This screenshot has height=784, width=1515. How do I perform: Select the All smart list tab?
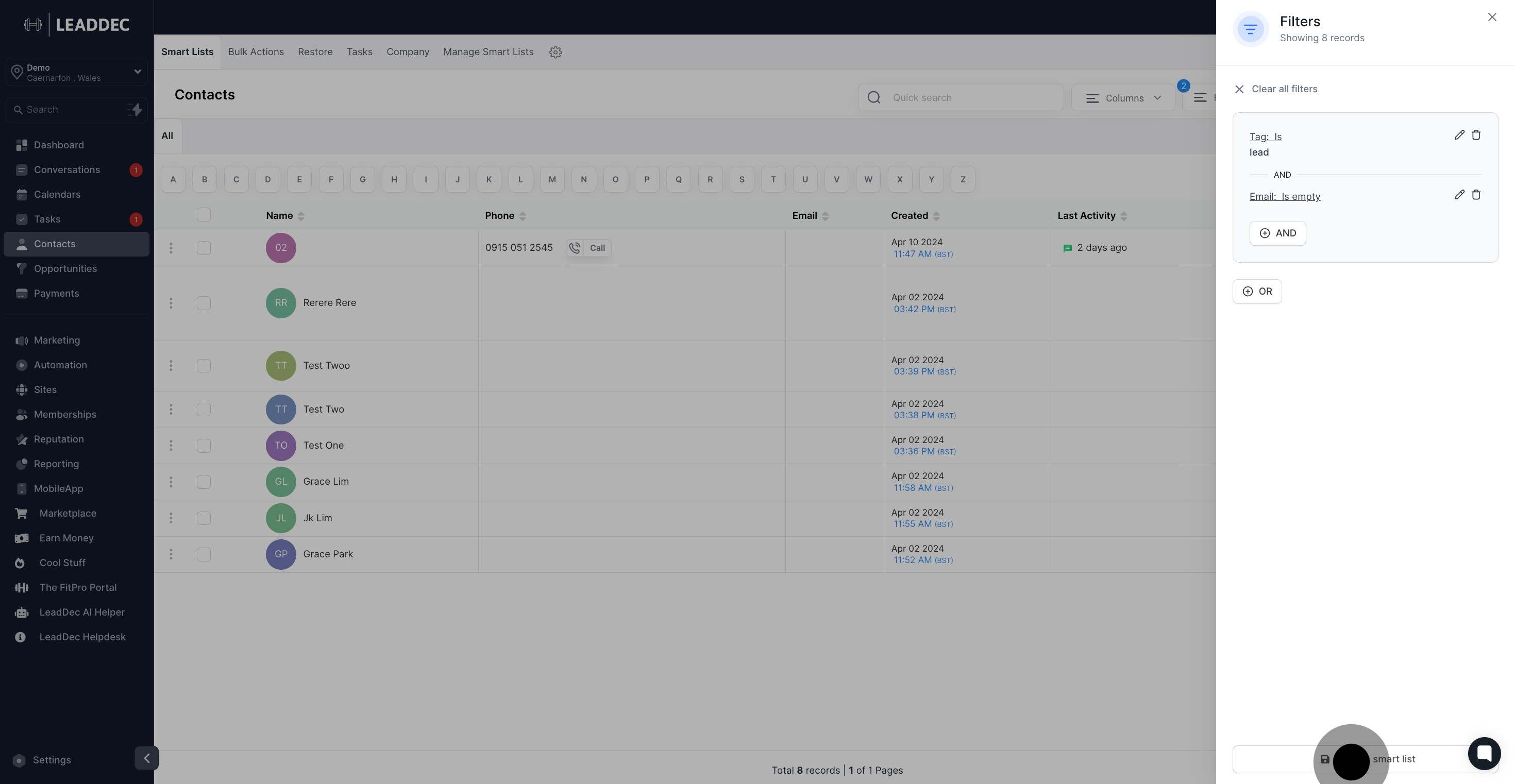167,137
